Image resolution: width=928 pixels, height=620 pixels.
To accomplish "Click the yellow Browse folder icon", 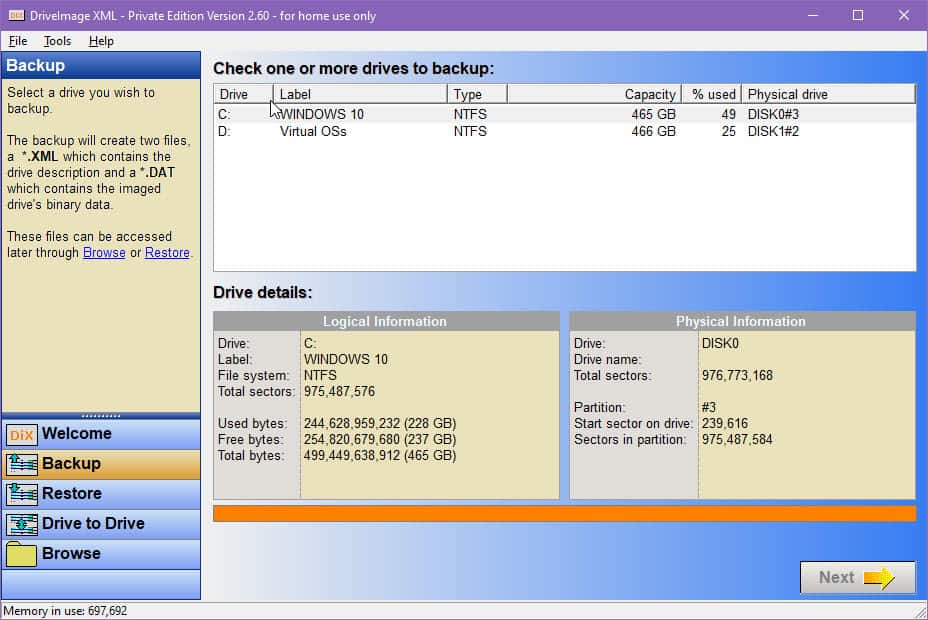I will click(22, 554).
